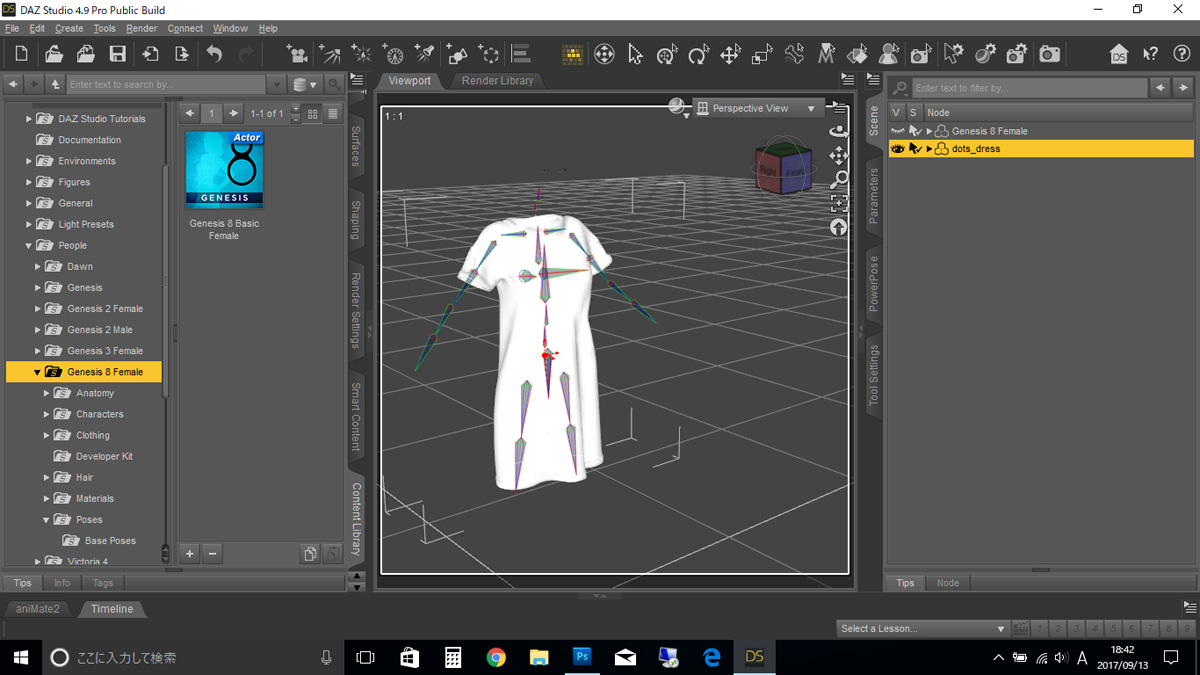The image size is (1200, 675).
Task: Toggle visibility eye of dots_dress node
Action: [x=897, y=149]
